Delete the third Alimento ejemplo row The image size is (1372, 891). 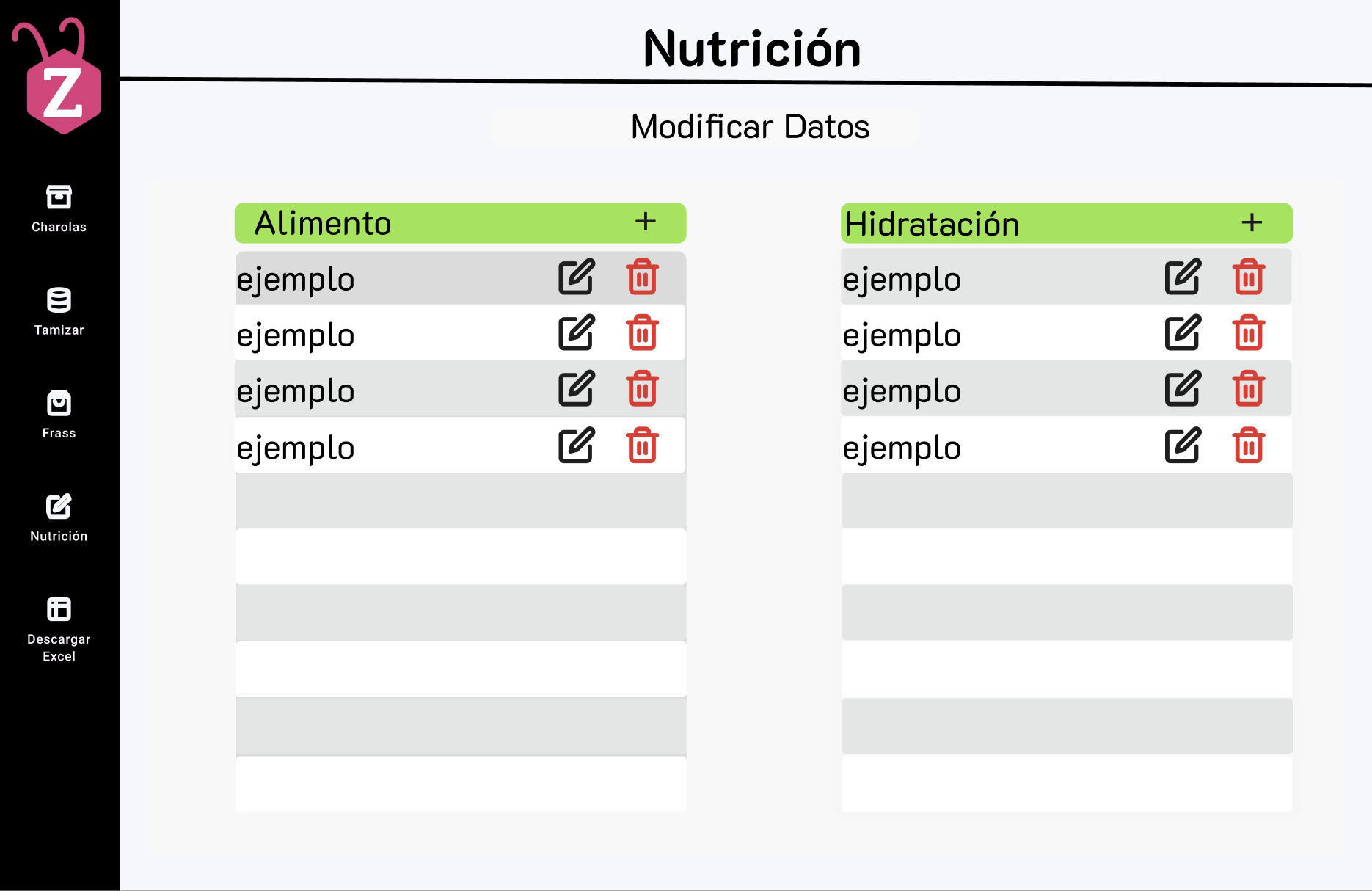tap(642, 389)
